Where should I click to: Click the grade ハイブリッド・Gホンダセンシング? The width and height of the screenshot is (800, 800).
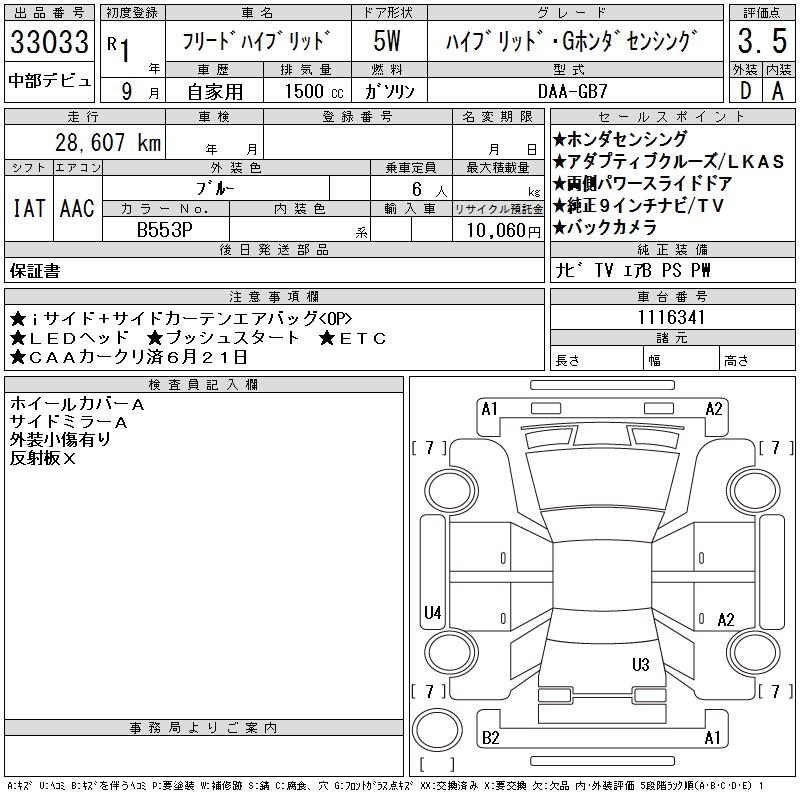tap(571, 41)
